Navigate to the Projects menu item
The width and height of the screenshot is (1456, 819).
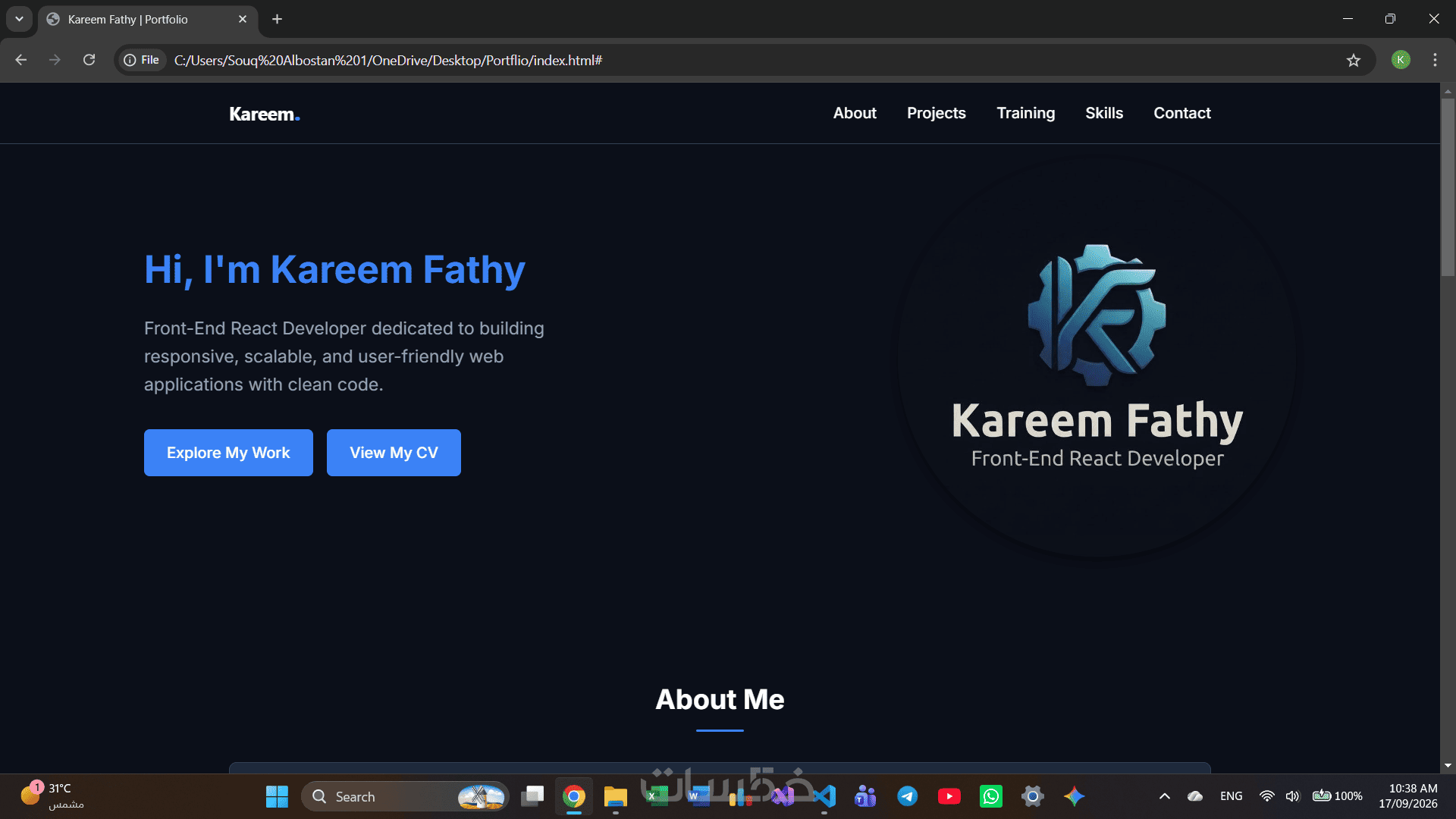coord(937,113)
